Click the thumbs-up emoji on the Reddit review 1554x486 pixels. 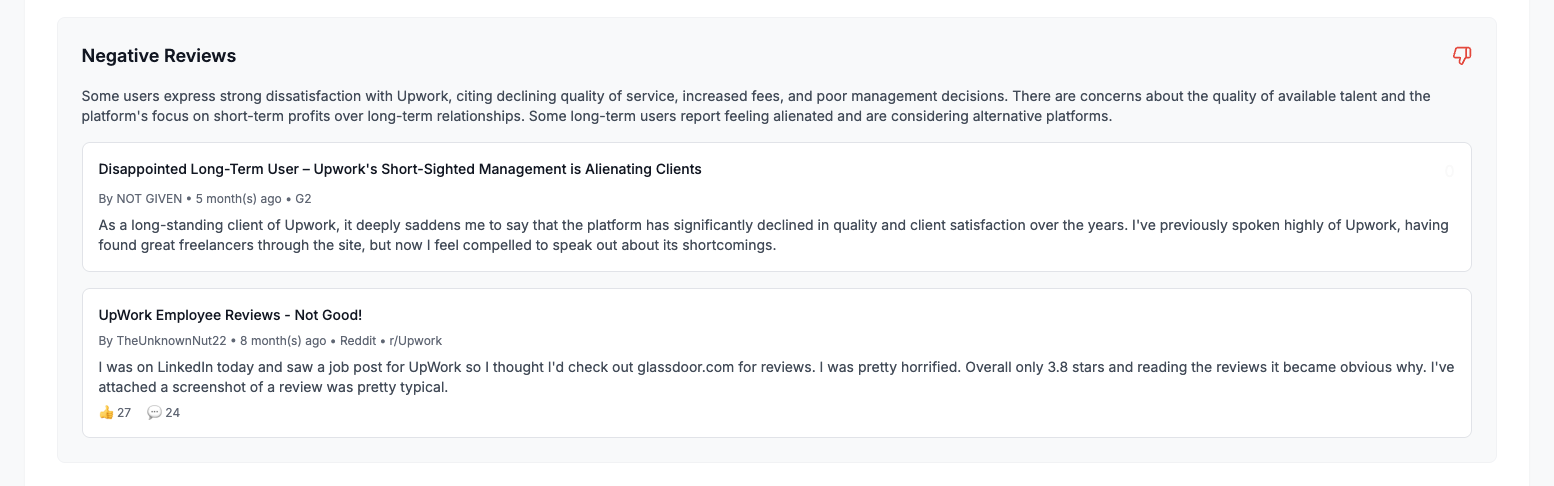106,412
